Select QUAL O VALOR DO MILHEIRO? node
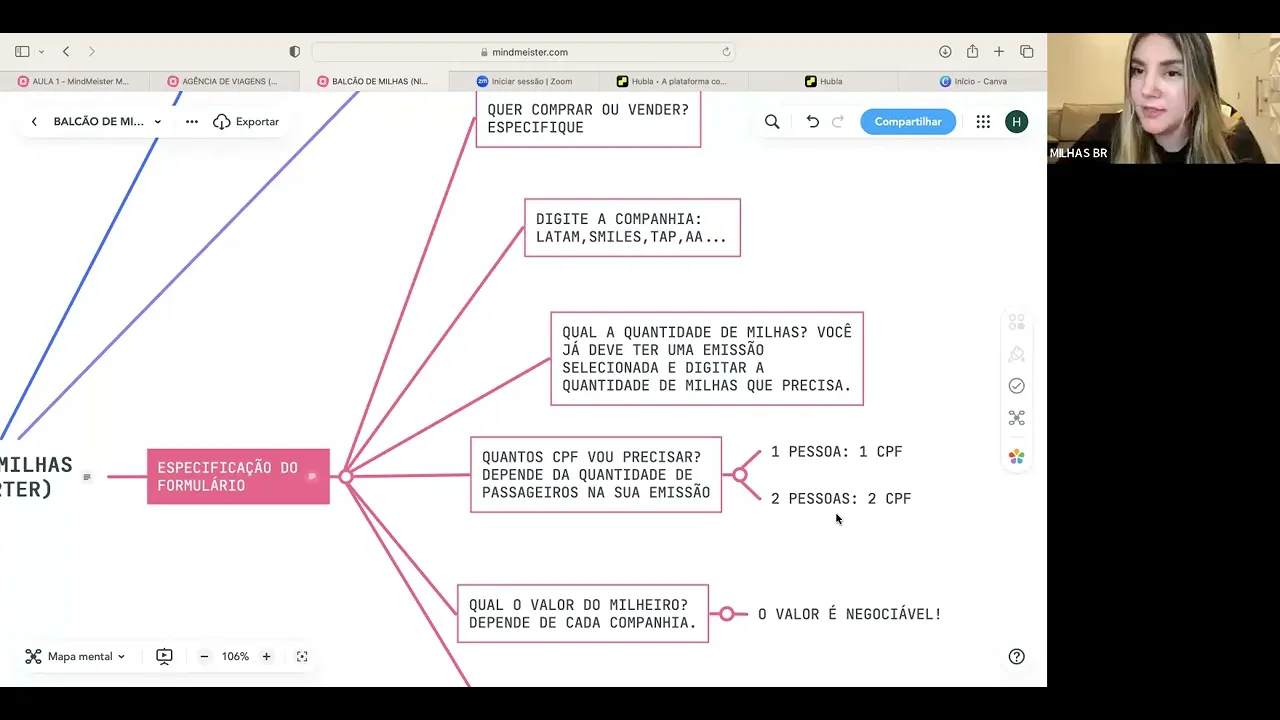Image resolution: width=1280 pixels, height=720 pixels. 583,614
